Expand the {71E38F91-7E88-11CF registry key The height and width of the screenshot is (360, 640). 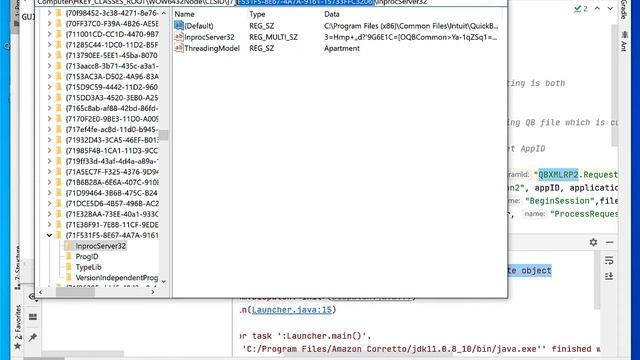tap(49, 224)
